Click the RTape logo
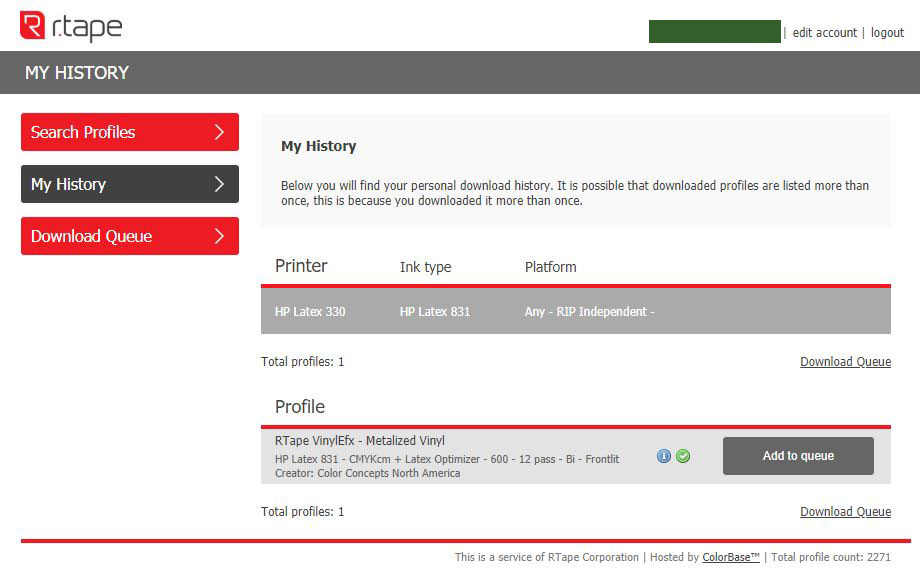 (x=71, y=26)
